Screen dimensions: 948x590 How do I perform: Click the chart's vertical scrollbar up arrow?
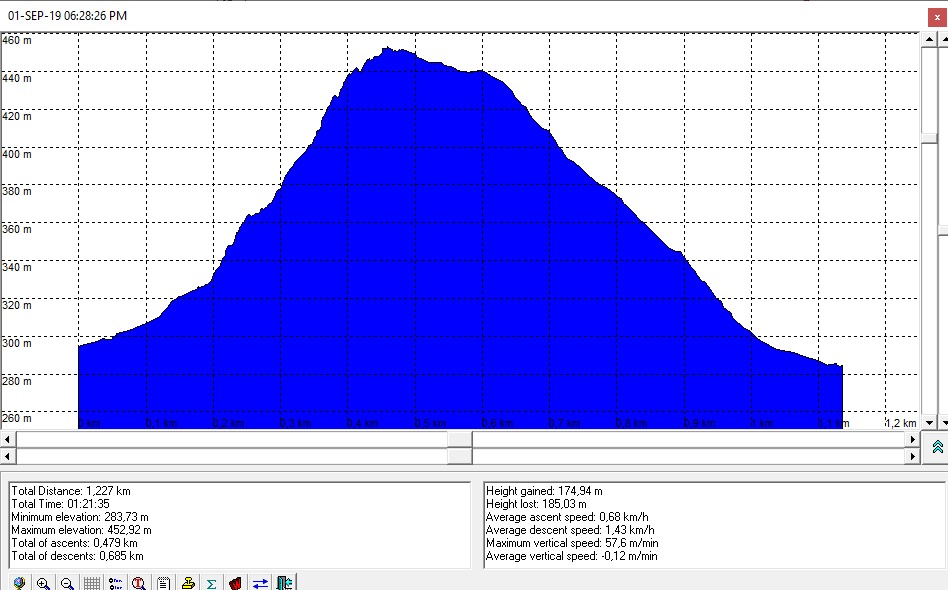[x=929, y=39]
